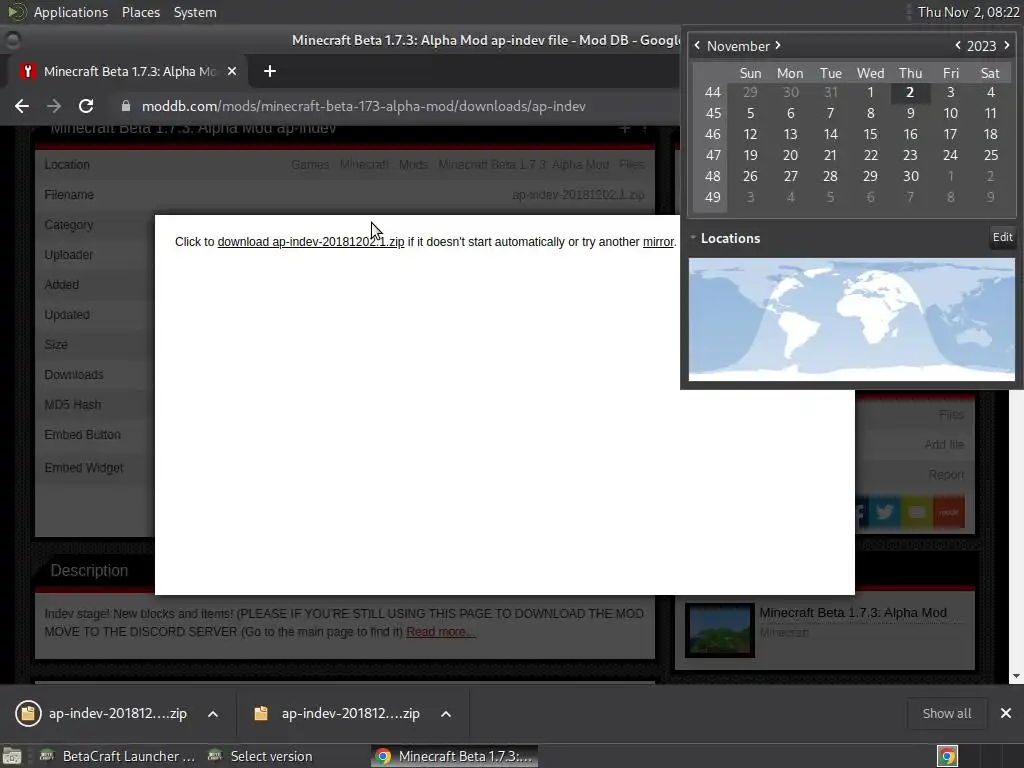Click the world map in Locations

tap(852, 319)
